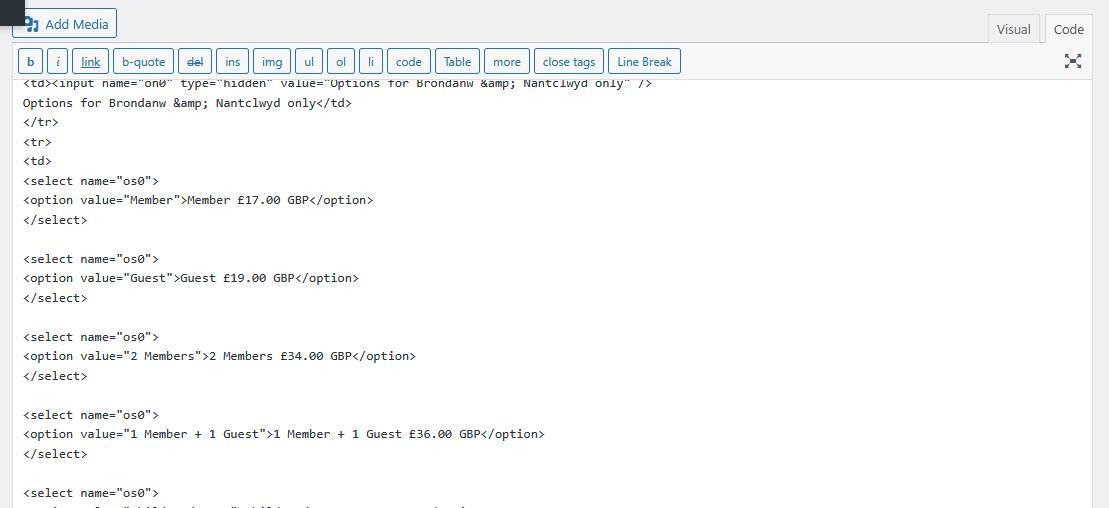This screenshot has width=1109, height=508.
Task: Insert bold tag with b button
Action: point(30,62)
